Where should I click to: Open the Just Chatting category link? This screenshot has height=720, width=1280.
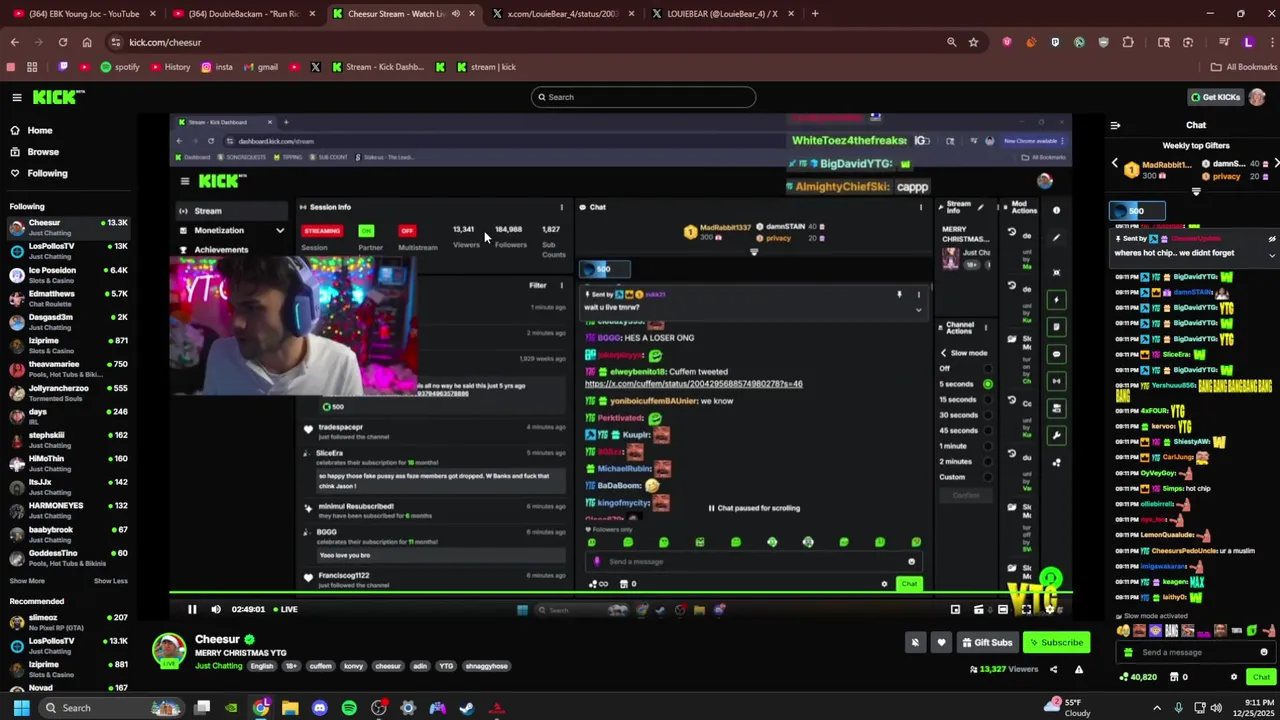pos(218,666)
